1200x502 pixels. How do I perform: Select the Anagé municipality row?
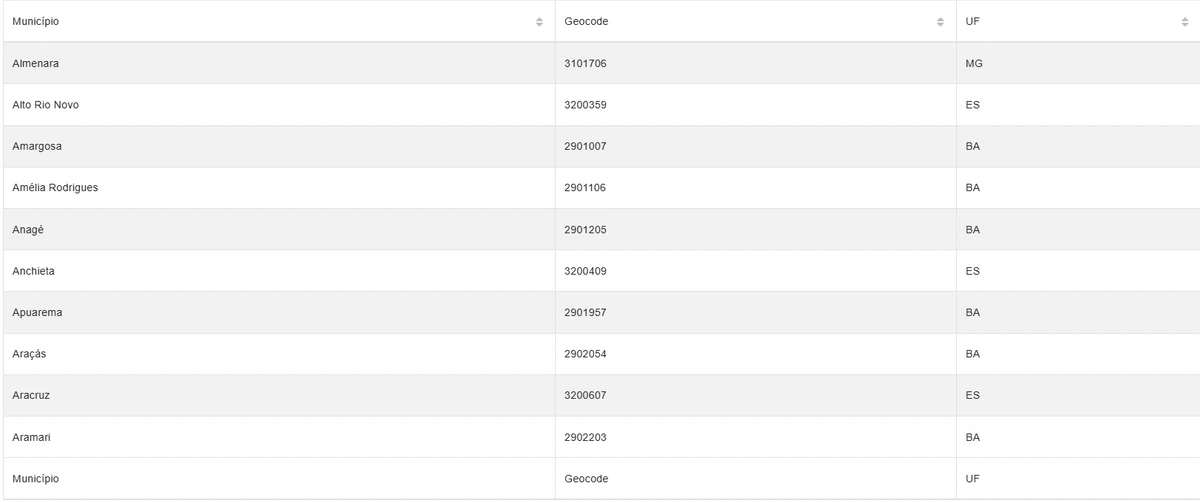pyautogui.click(x=28, y=230)
